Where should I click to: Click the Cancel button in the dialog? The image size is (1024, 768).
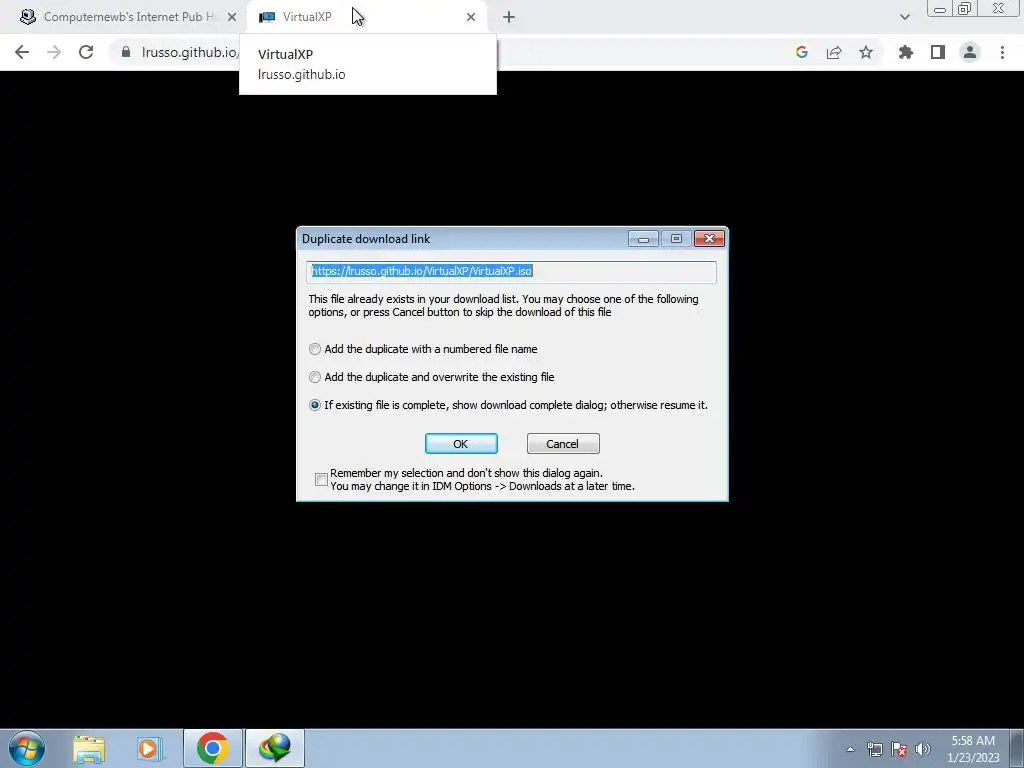[563, 443]
